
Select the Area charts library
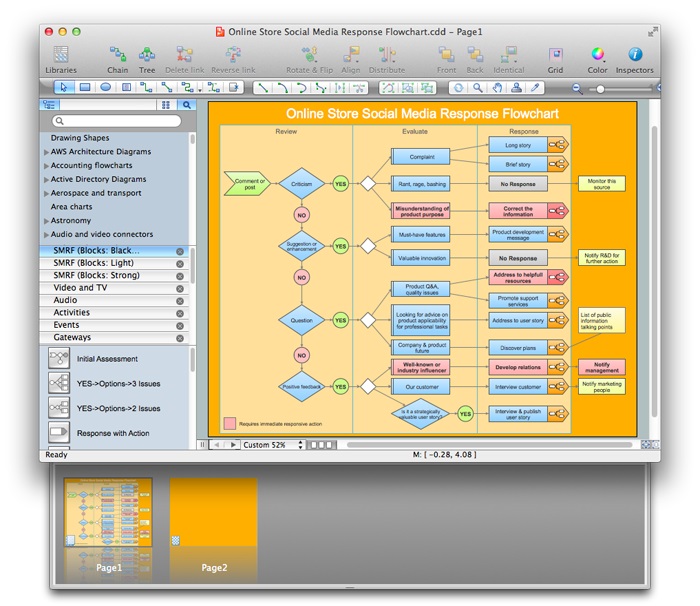pos(71,207)
